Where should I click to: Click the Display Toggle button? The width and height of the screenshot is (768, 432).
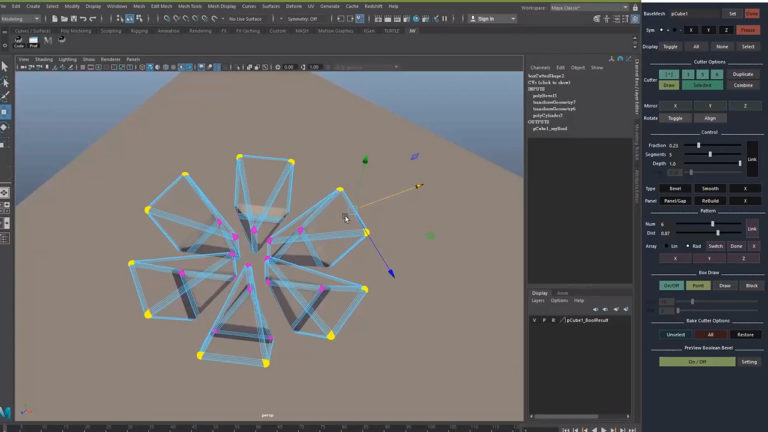[x=670, y=47]
